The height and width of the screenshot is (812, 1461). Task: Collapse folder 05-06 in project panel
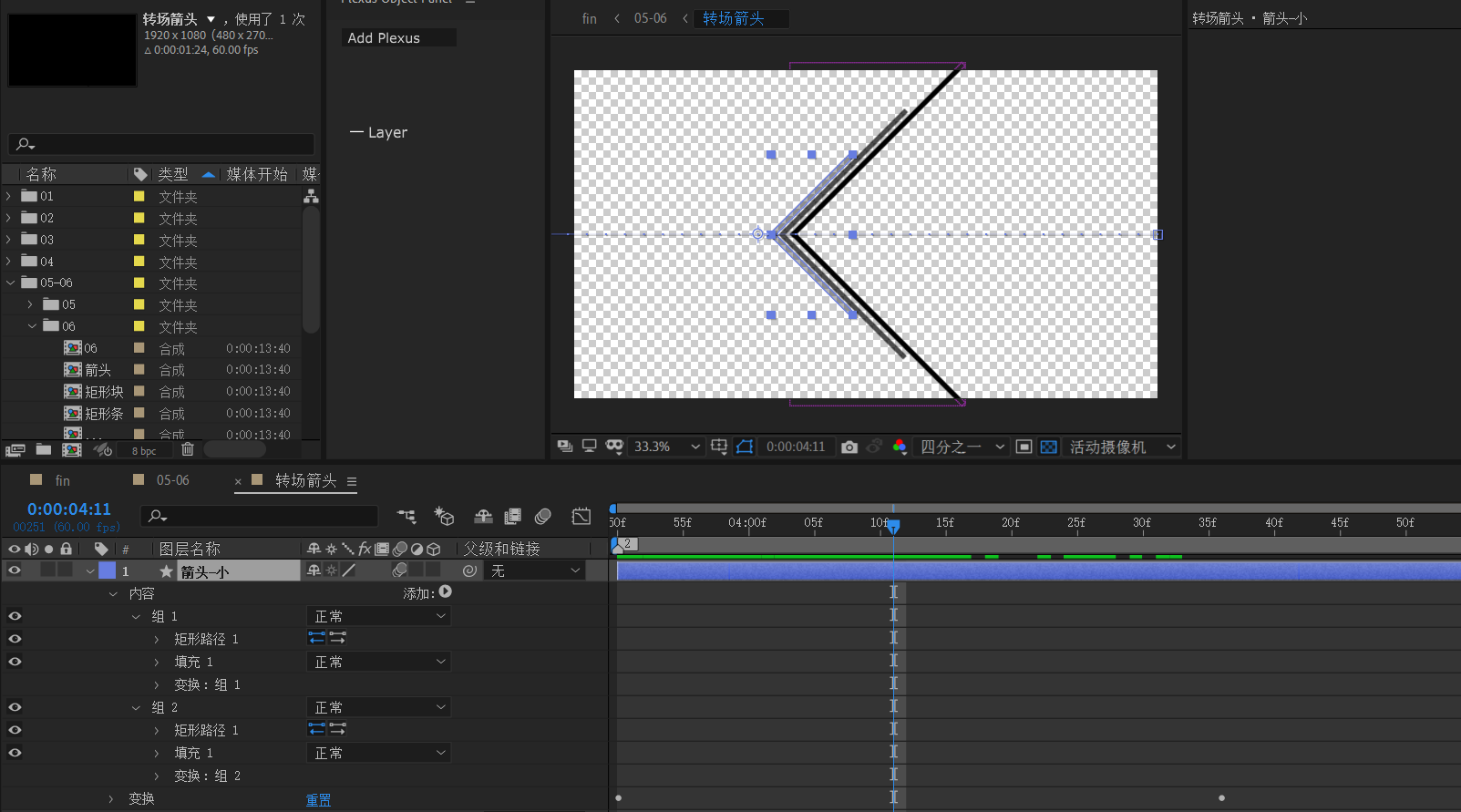10,283
